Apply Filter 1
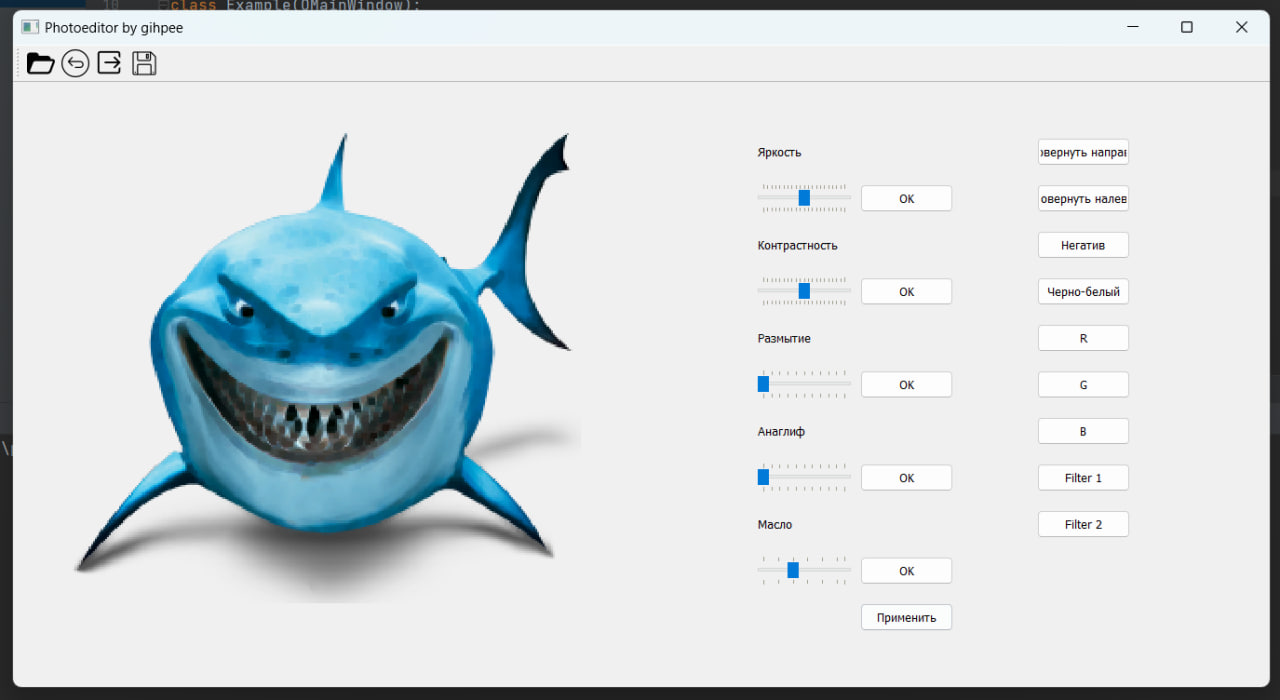Image resolution: width=1280 pixels, height=700 pixels. 1083,477
